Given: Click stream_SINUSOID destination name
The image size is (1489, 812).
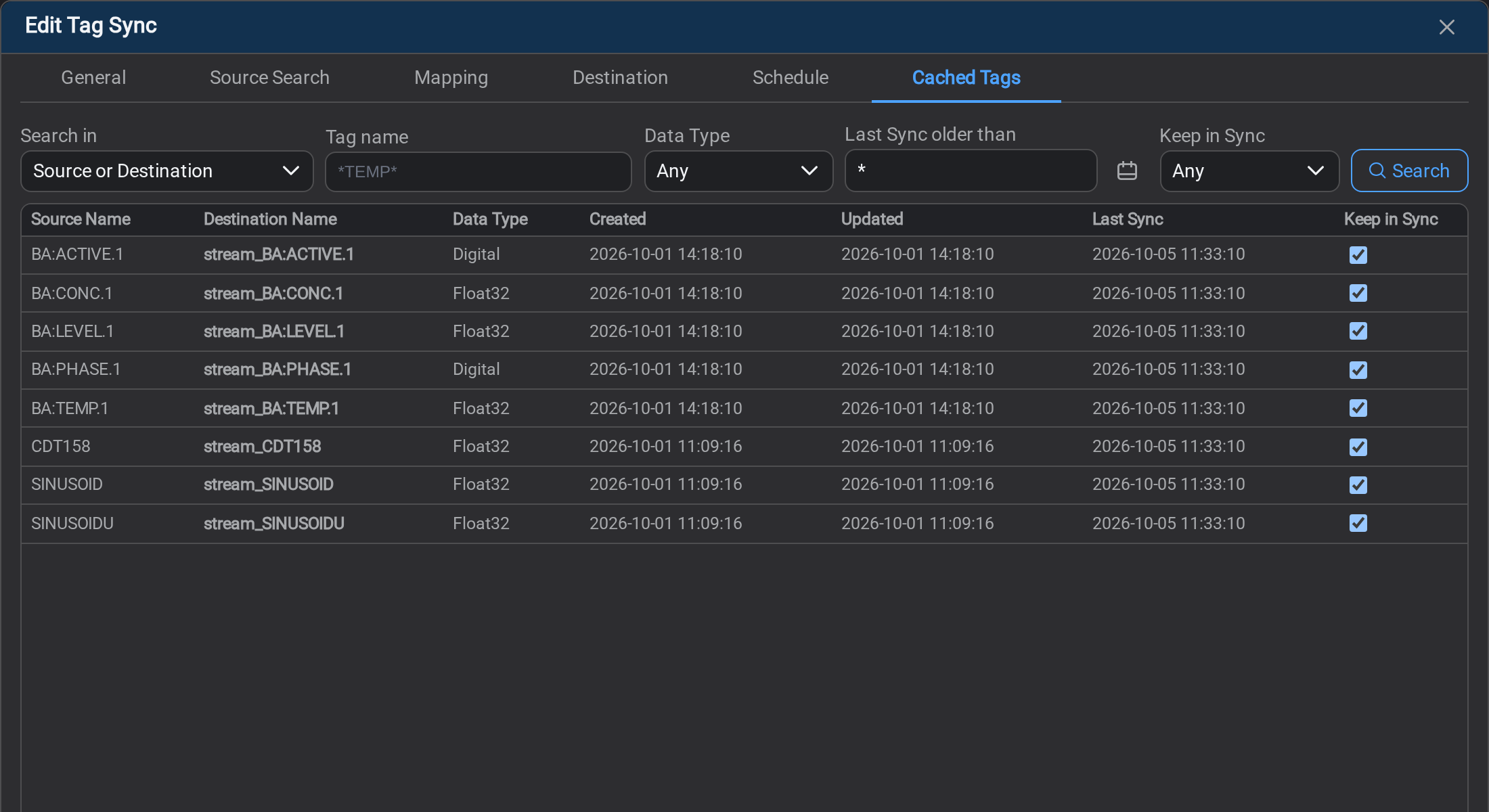Looking at the screenshot, I should click(x=269, y=484).
